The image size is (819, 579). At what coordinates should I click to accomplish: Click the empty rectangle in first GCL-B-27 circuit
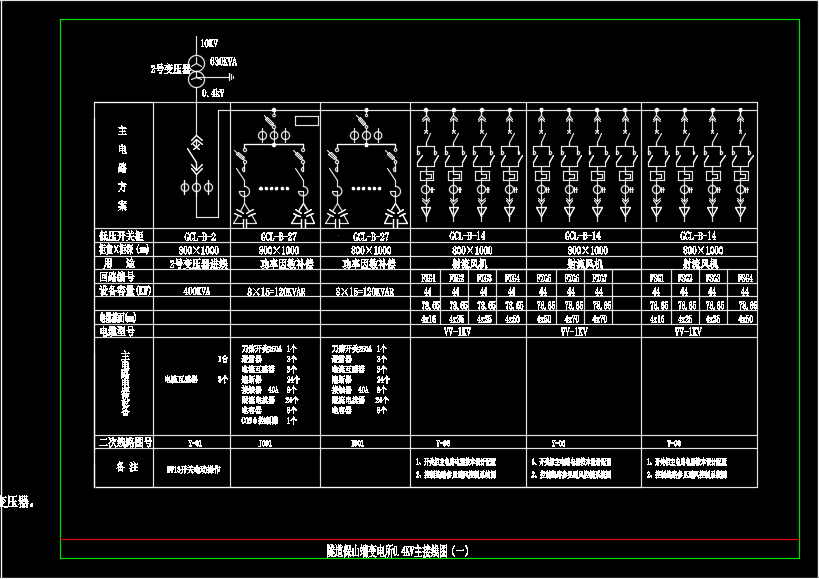[307, 121]
